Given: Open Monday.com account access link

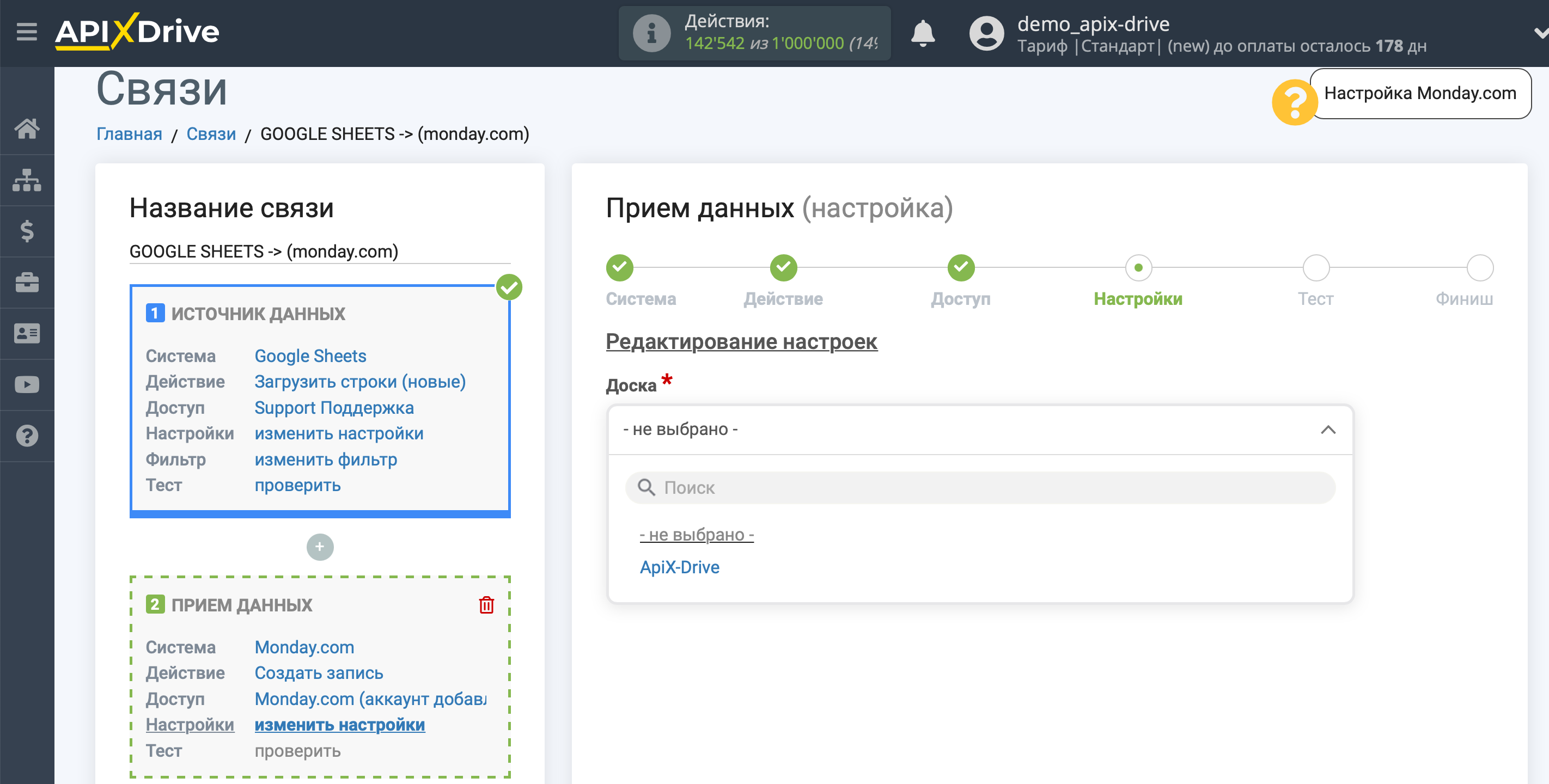Looking at the screenshot, I should (x=370, y=699).
